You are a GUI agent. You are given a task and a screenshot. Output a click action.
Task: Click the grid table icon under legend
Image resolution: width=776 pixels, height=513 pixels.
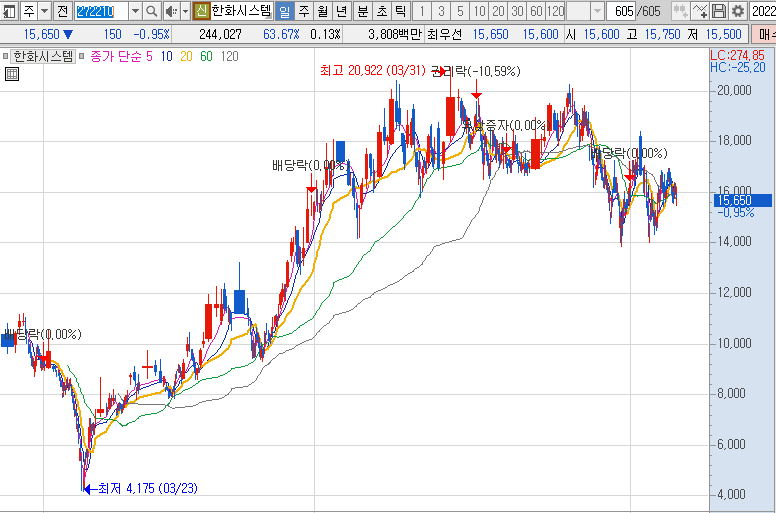[11, 74]
